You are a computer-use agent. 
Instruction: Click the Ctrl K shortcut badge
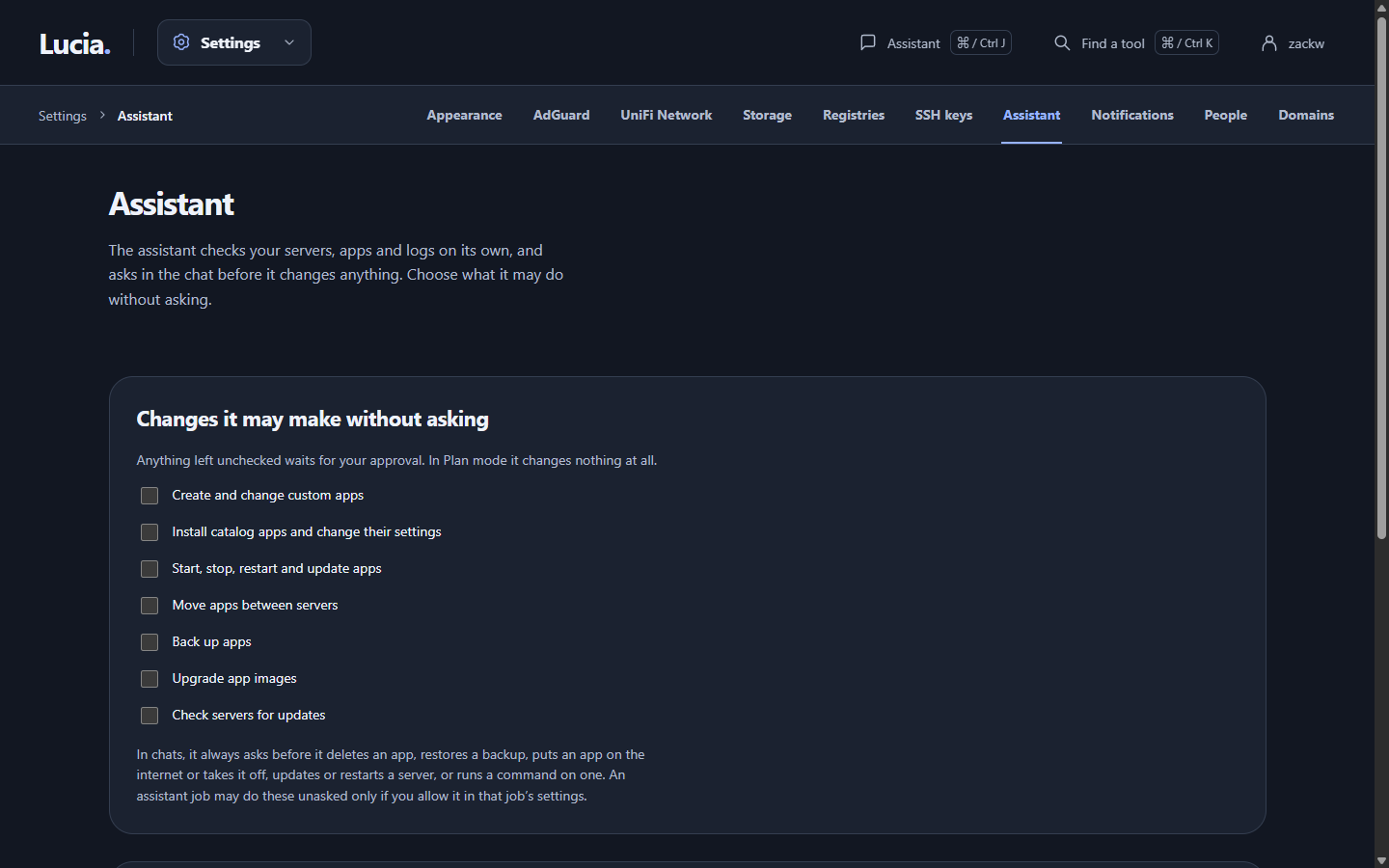tap(1186, 42)
